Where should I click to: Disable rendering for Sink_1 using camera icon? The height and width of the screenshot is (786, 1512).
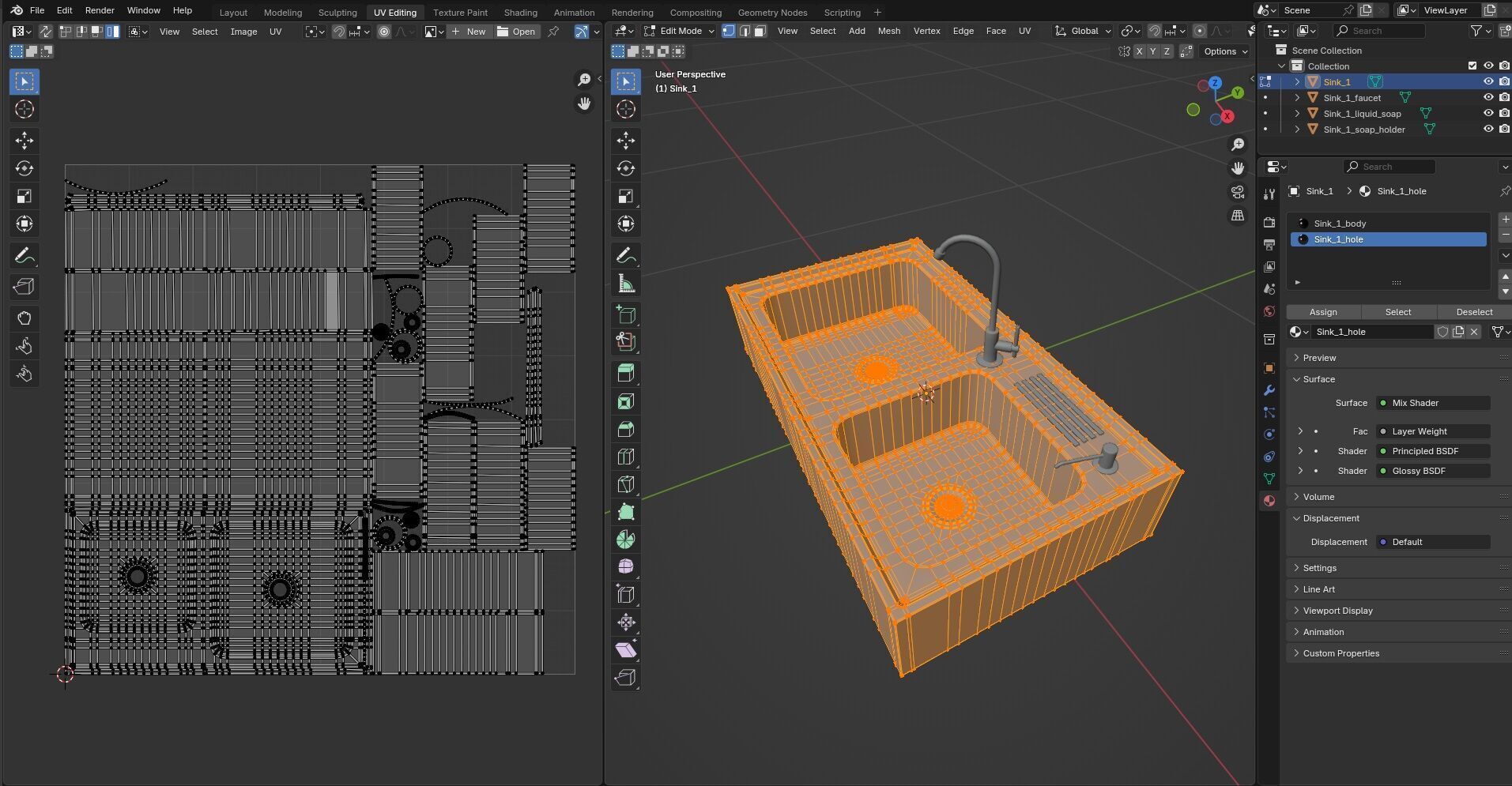1504,82
